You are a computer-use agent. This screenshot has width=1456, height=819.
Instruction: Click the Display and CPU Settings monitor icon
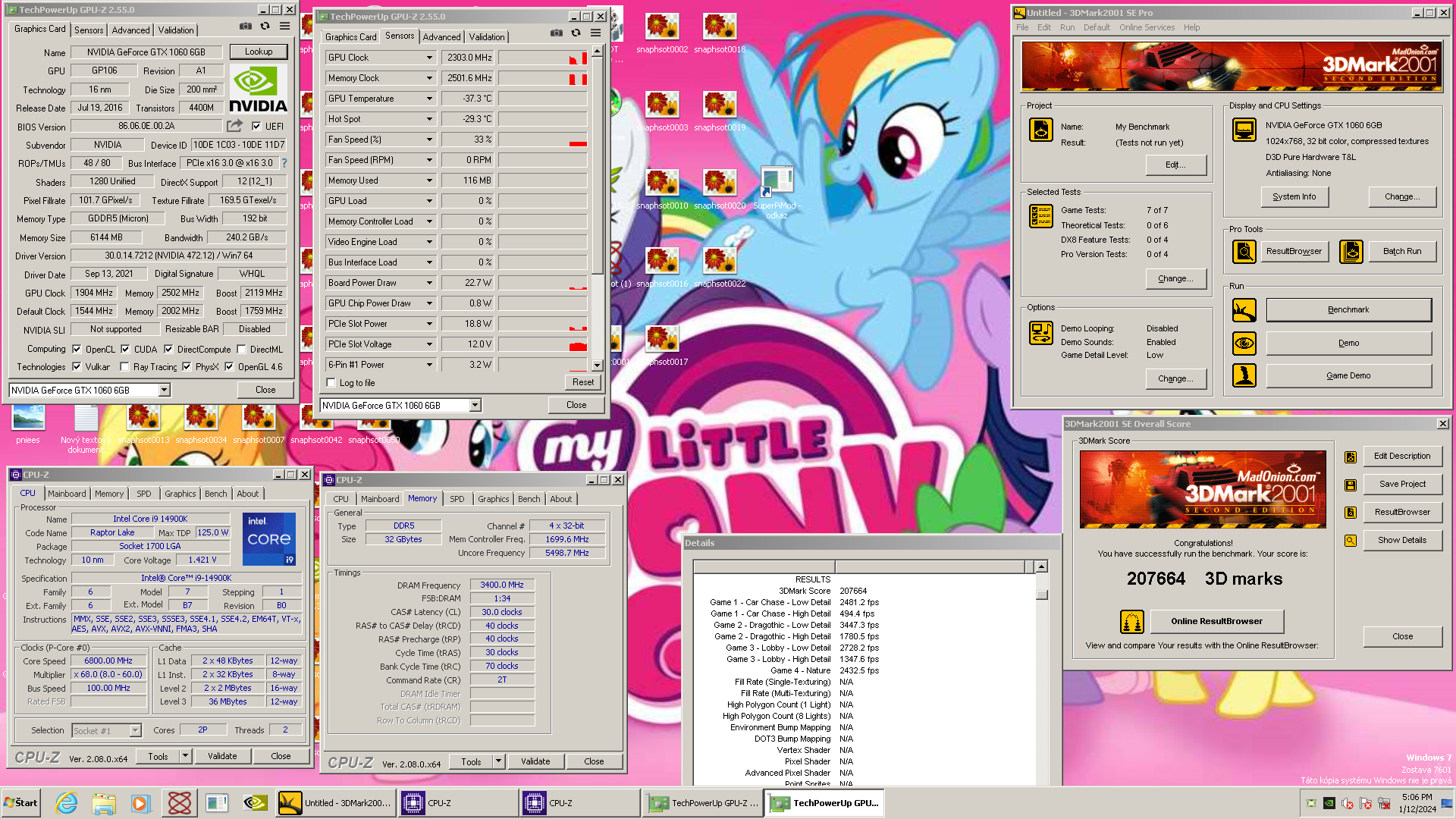pos(1244,130)
